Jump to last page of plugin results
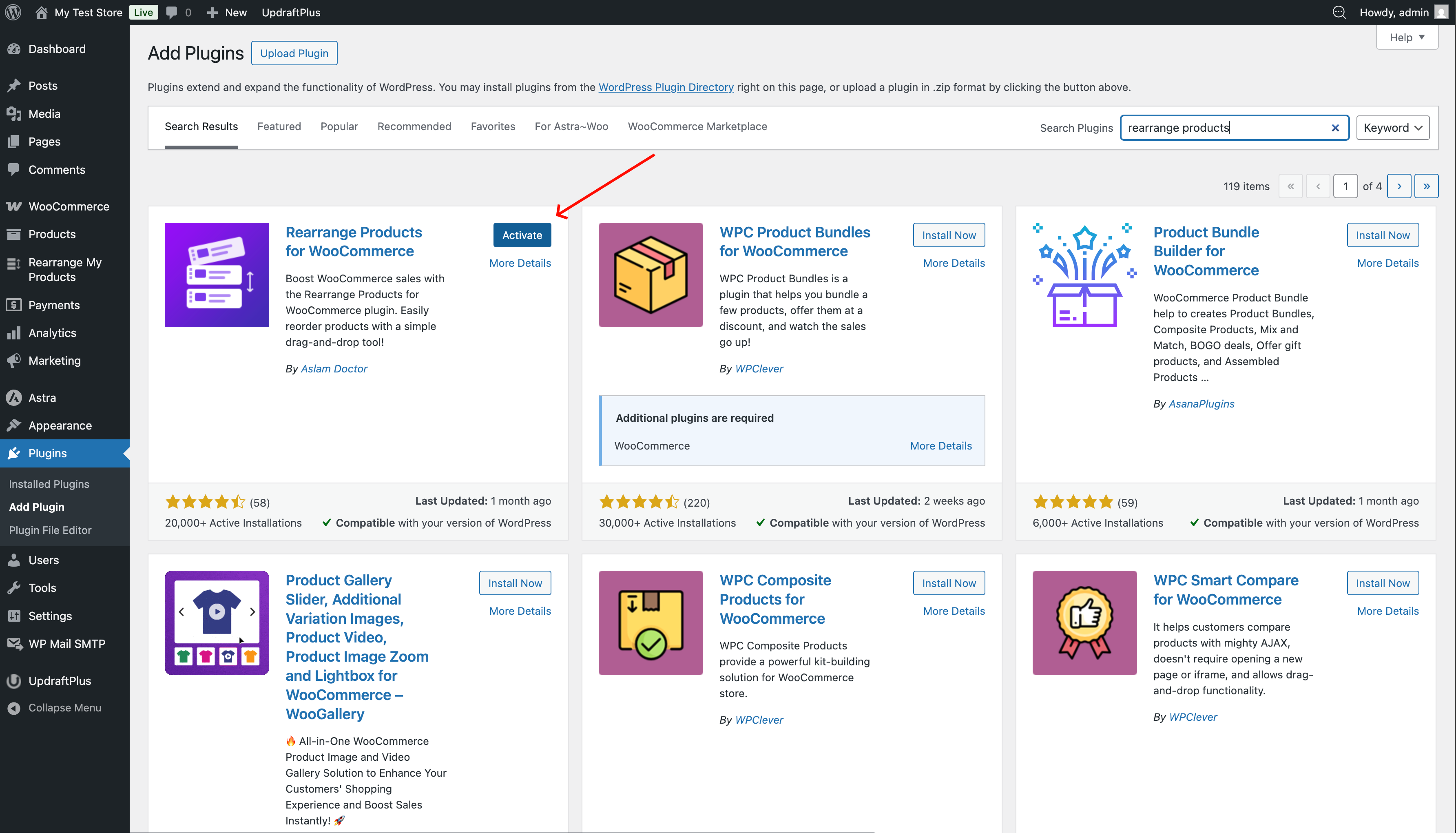Screen dimensions: 1456x833 click(x=1427, y=186)
